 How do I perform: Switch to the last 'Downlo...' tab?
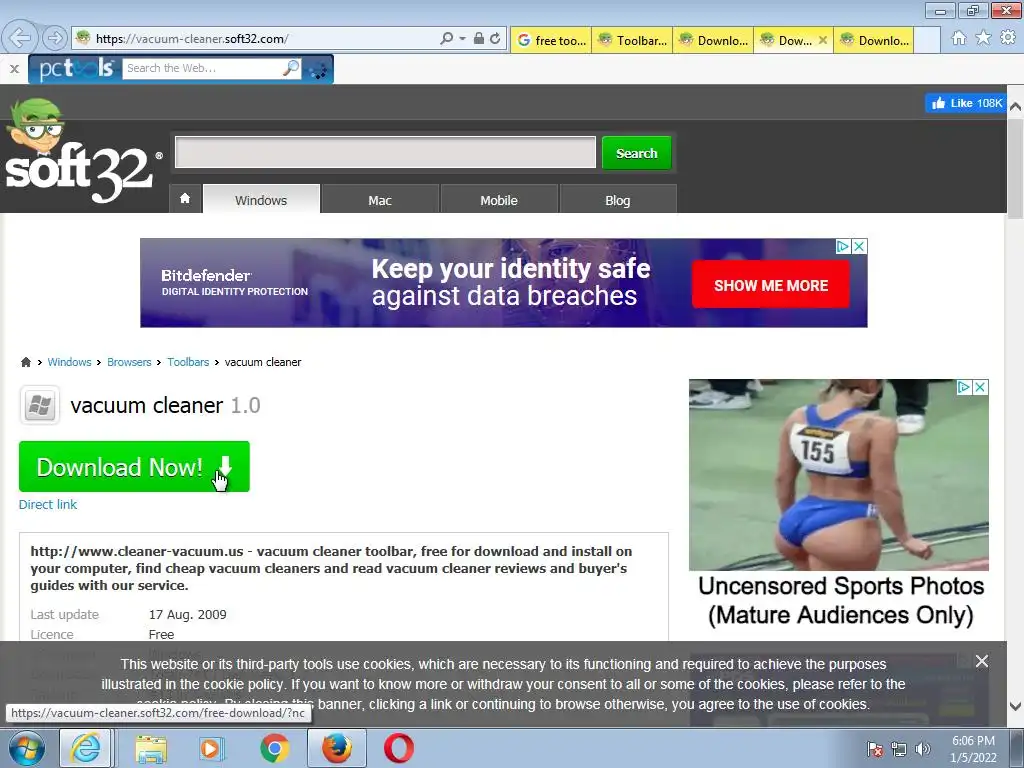tap(874, 40)
